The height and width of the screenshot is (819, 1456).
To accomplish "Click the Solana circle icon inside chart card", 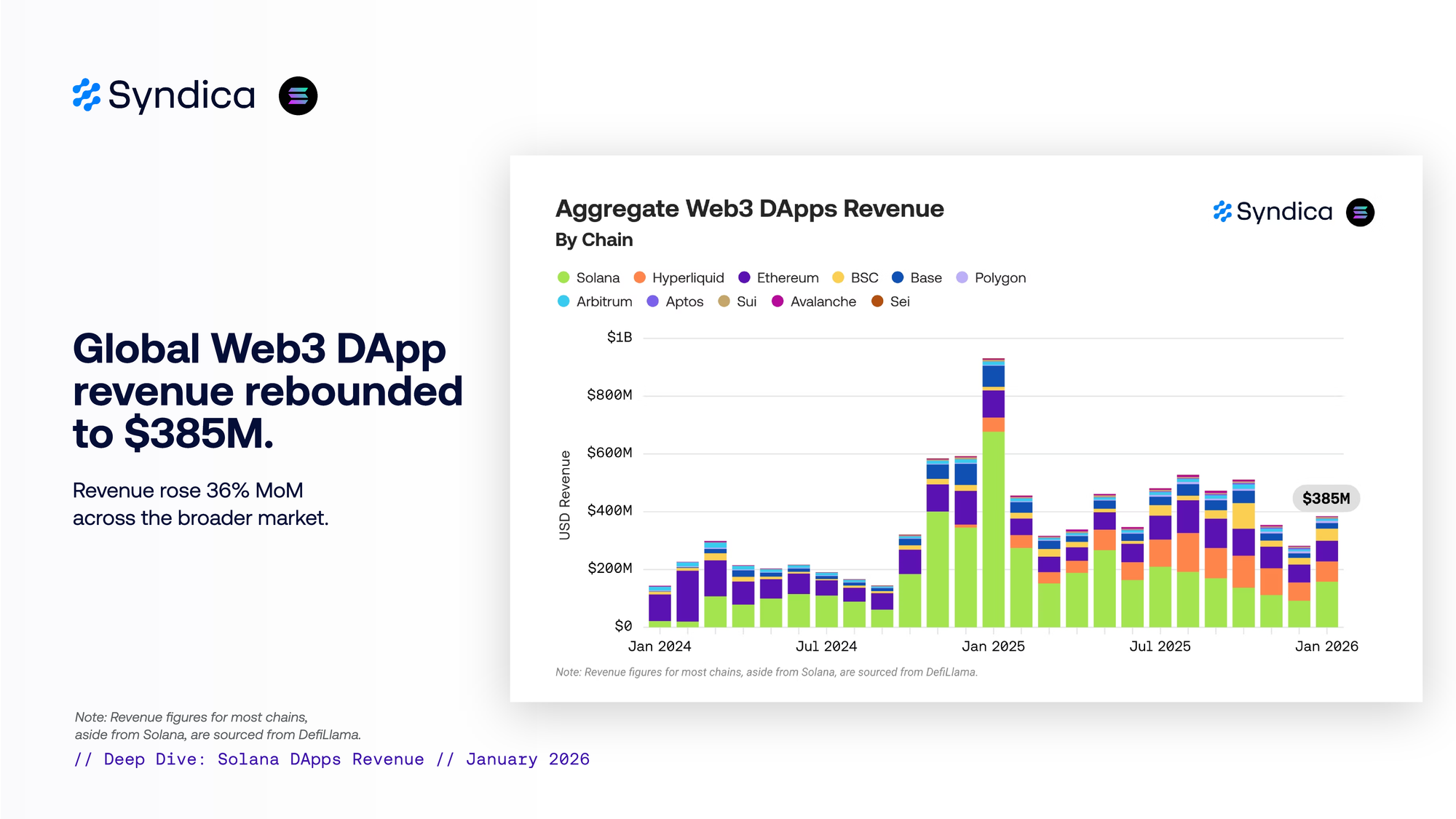I will point(1359,213).
